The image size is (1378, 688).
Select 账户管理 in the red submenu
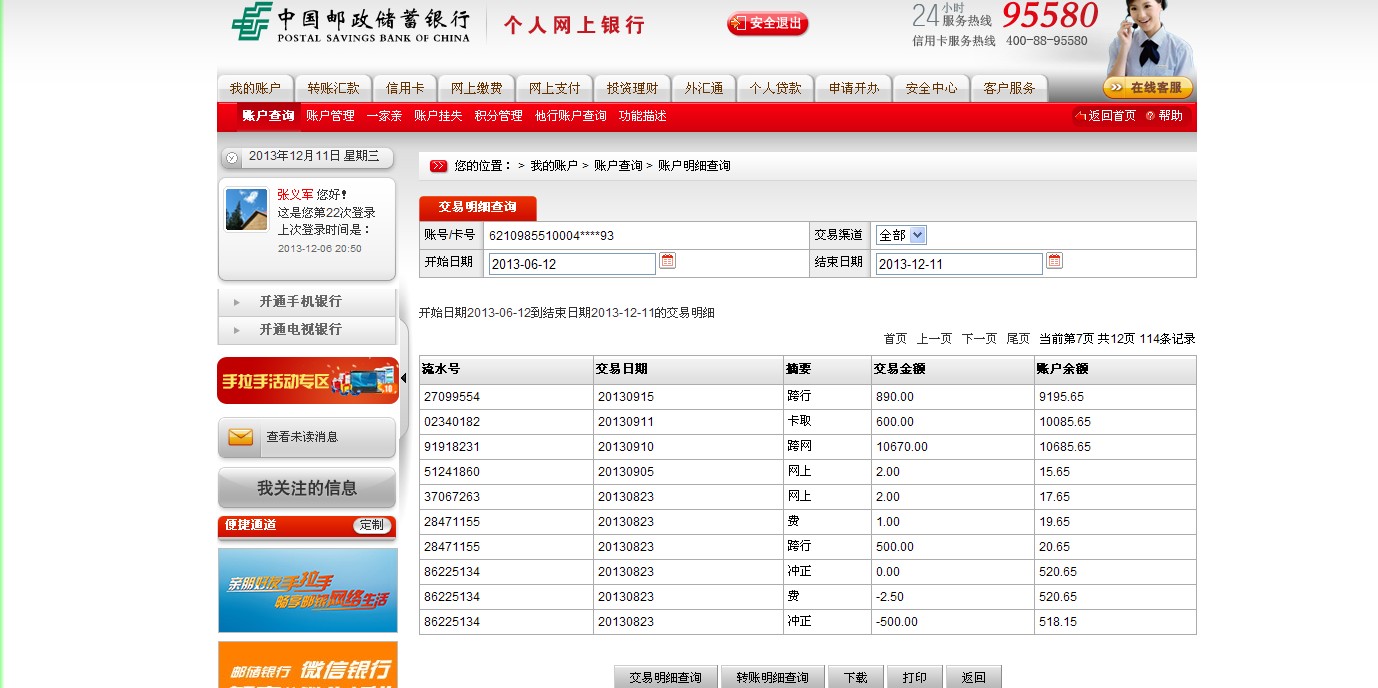point(330,116)
